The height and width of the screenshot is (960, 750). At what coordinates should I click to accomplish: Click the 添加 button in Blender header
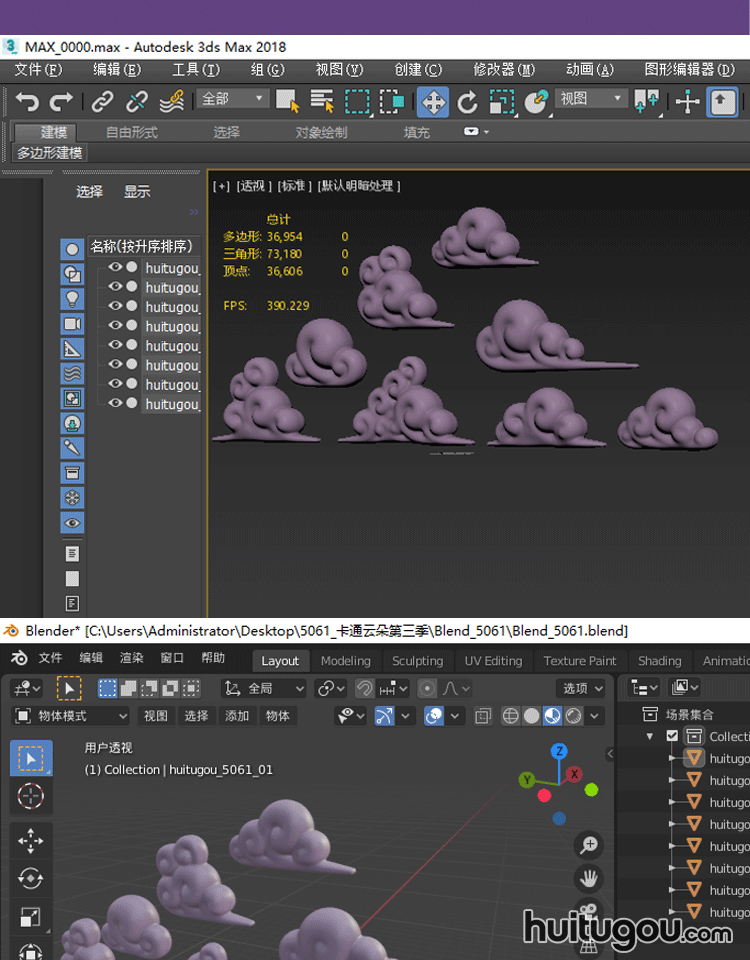pyautogui.click(x=237, y=716)
